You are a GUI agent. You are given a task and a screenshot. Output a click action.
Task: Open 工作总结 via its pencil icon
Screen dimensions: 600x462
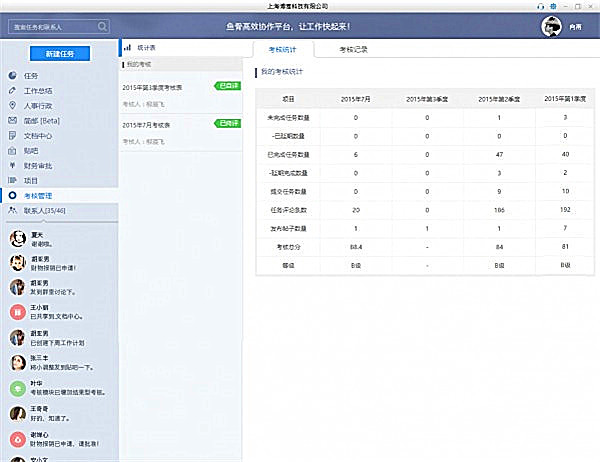(x=11, y=91)
